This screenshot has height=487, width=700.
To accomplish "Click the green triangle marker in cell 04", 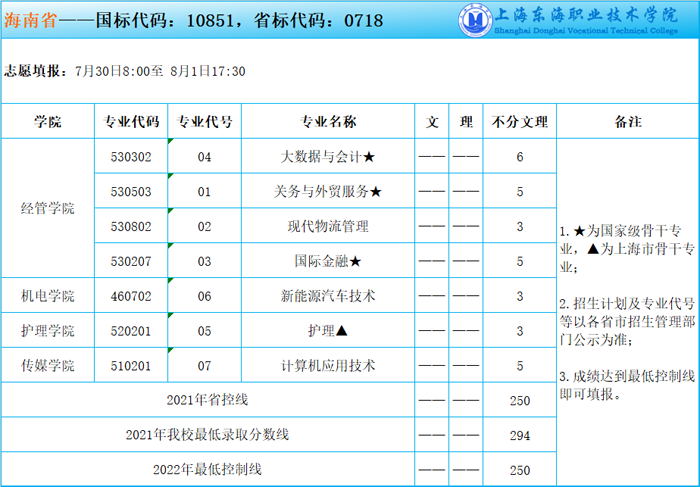I will pos(172,143).
